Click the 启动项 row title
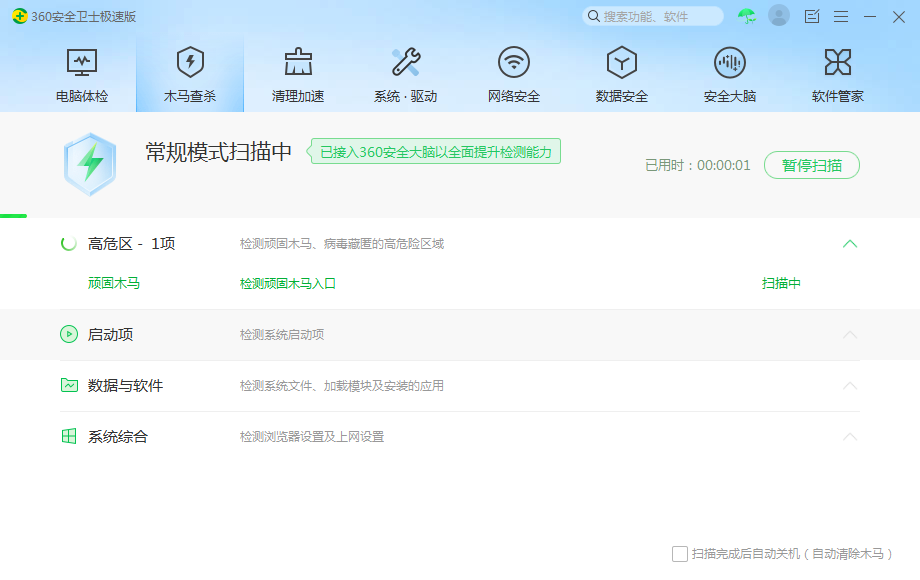This screenshot has width=920, height=580. click(x=110, y=334)
